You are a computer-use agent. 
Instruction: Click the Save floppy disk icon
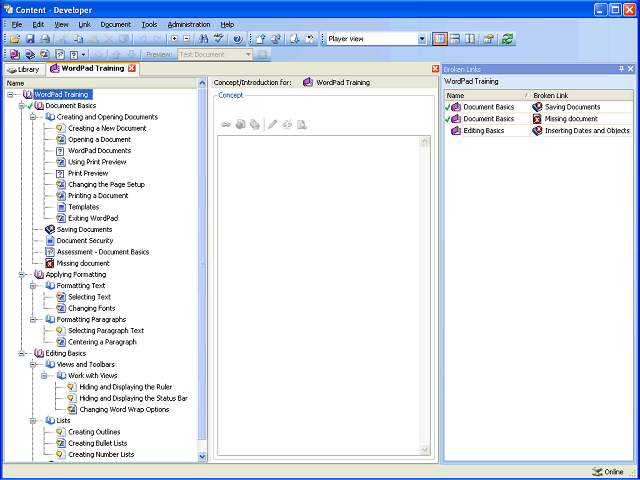click(x=30, y=39)
